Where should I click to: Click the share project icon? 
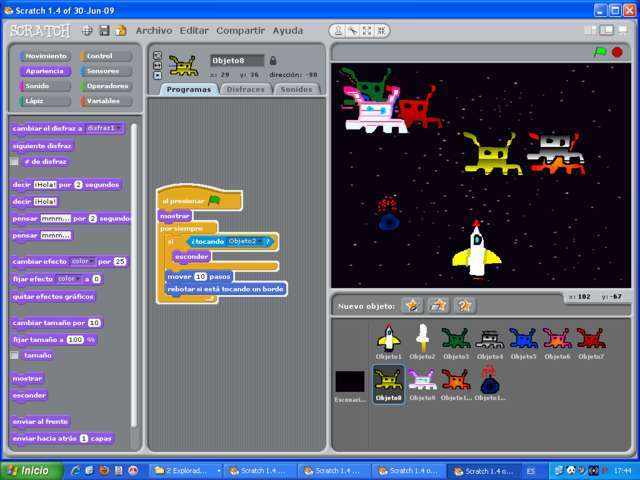point(121,31)
